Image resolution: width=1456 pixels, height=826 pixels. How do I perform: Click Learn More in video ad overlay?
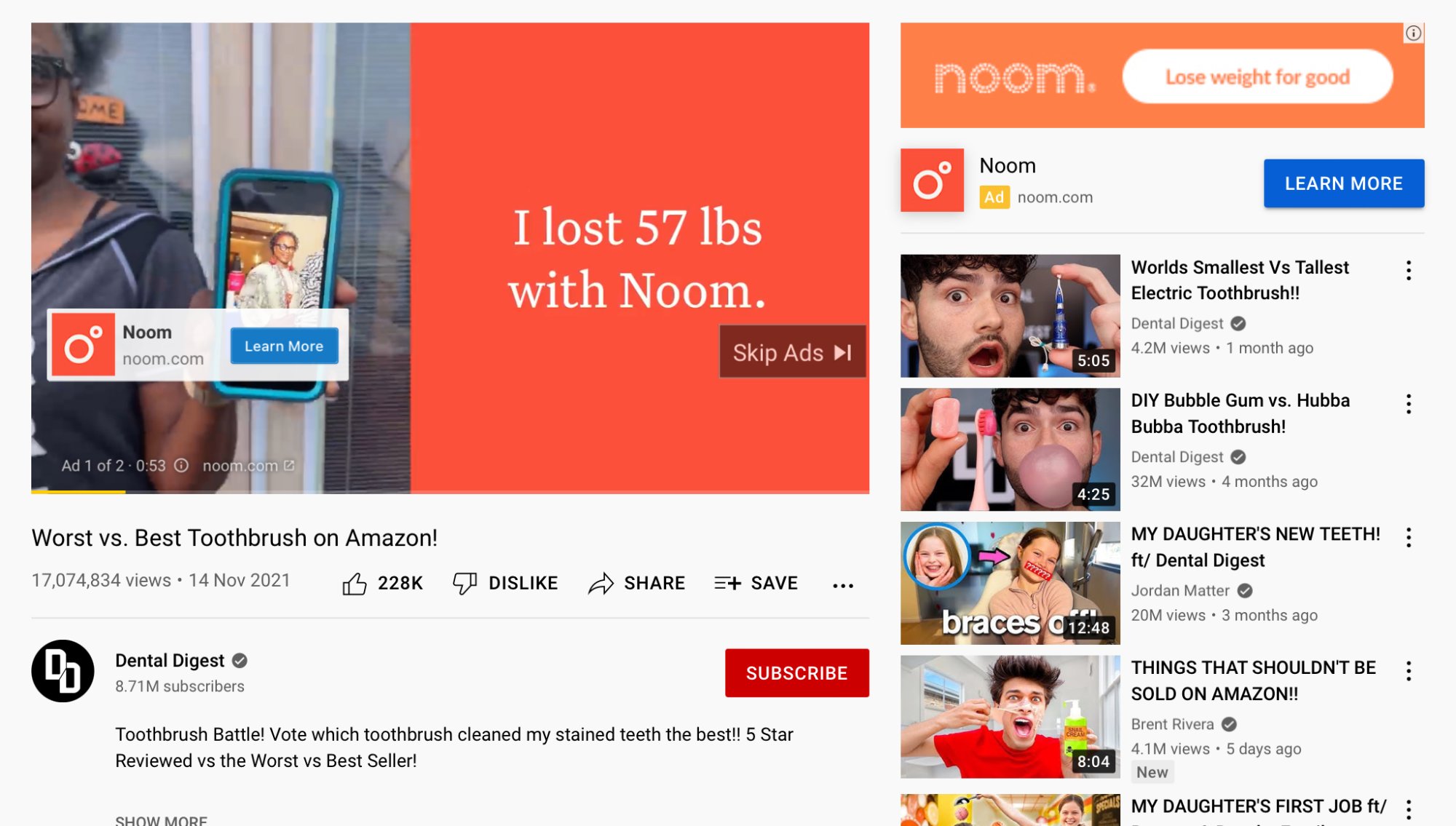[284, 346]
